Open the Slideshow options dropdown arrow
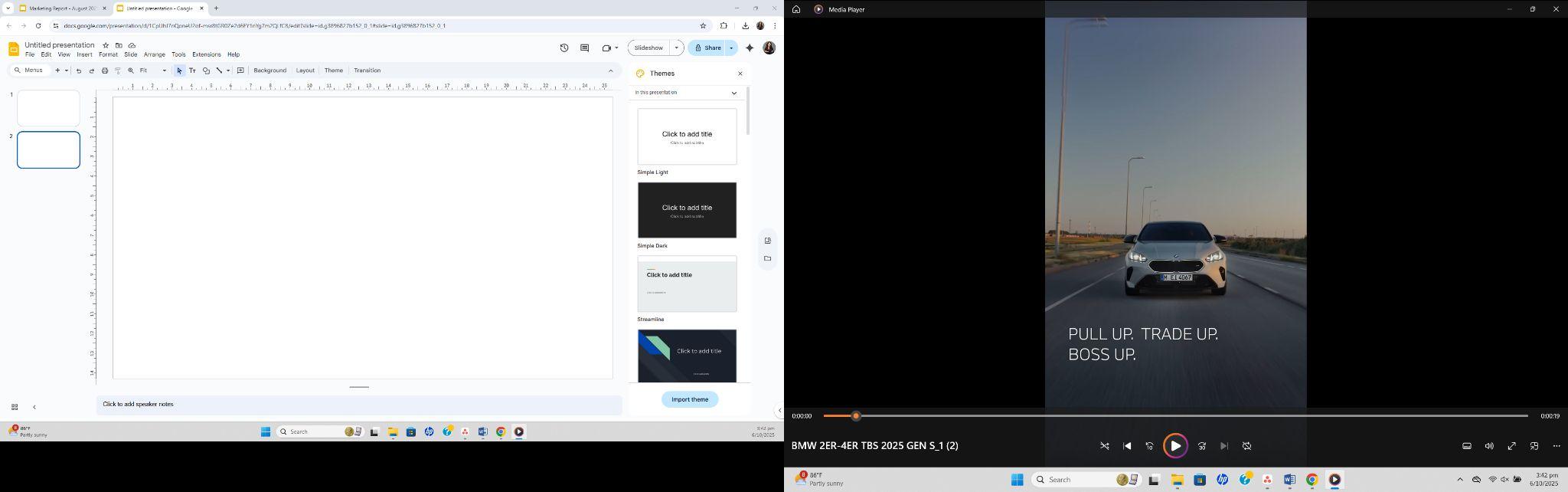 click(677, 48)
